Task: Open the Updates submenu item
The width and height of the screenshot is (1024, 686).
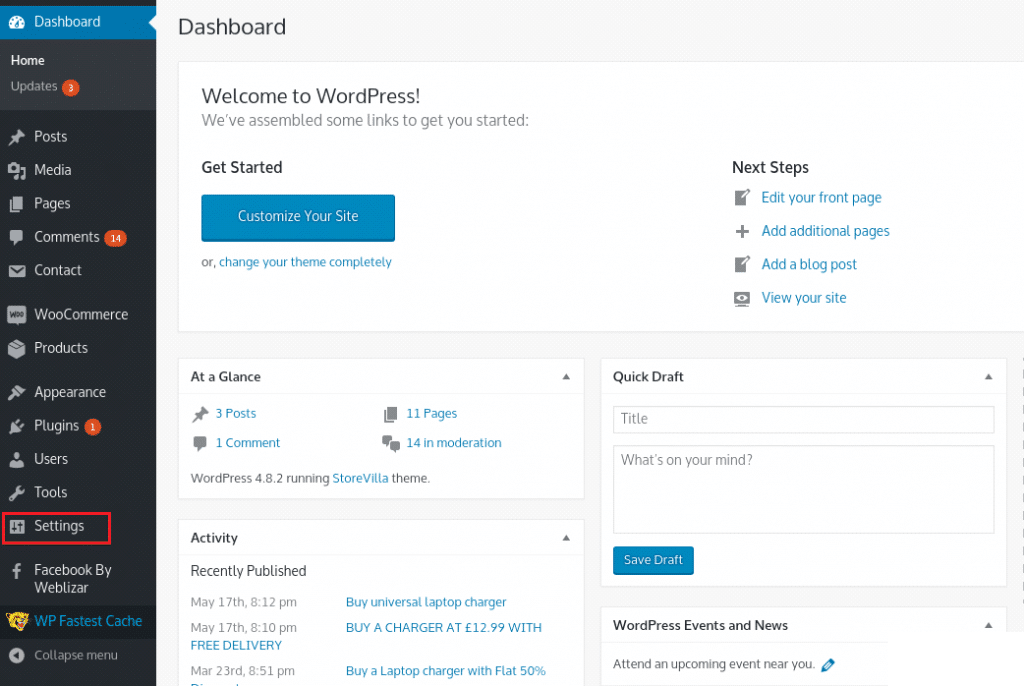Action: (34, 87)
